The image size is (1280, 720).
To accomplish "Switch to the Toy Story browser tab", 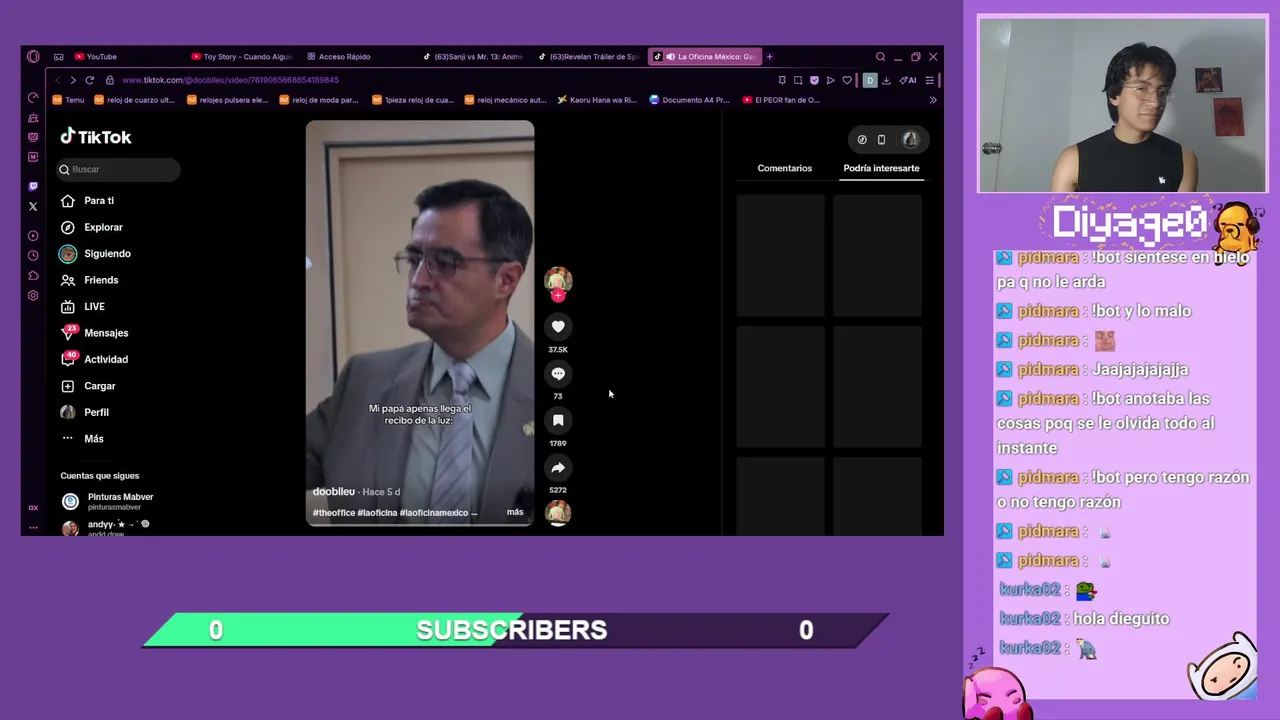I will 241,57.
